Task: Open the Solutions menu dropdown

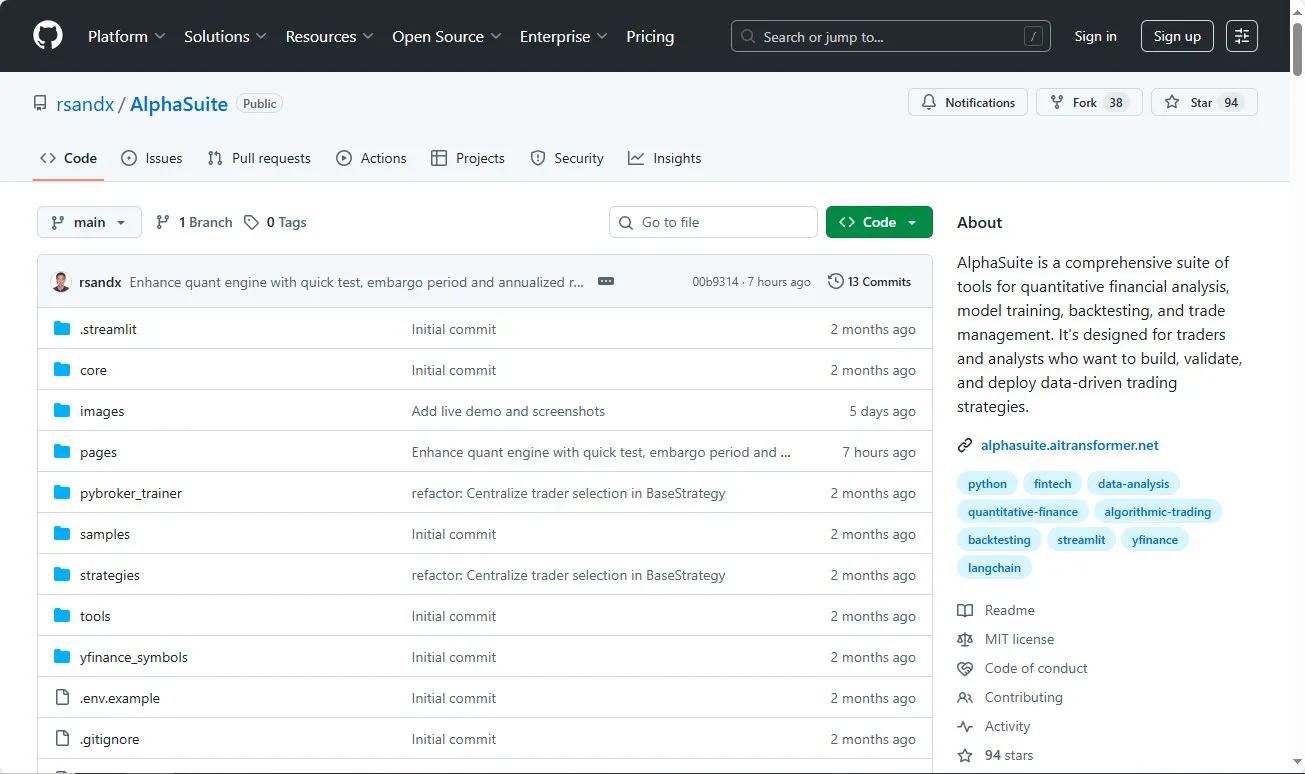Action: click(x=225, y=36)
